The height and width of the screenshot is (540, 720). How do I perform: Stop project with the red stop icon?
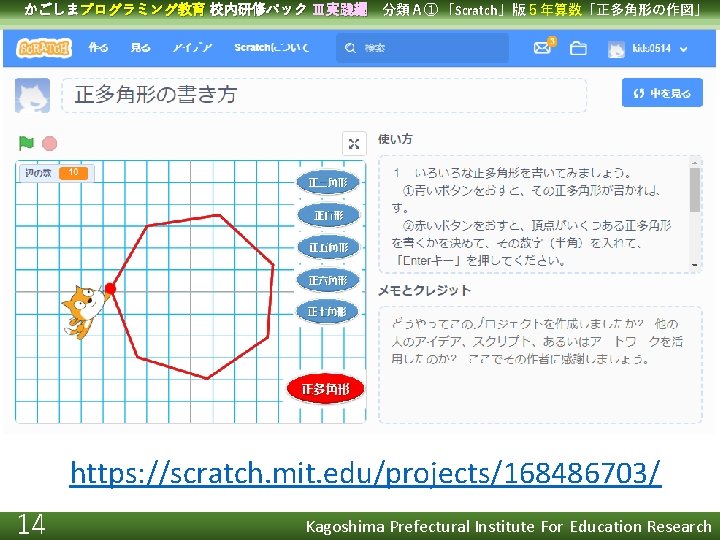tap(50, 144)
